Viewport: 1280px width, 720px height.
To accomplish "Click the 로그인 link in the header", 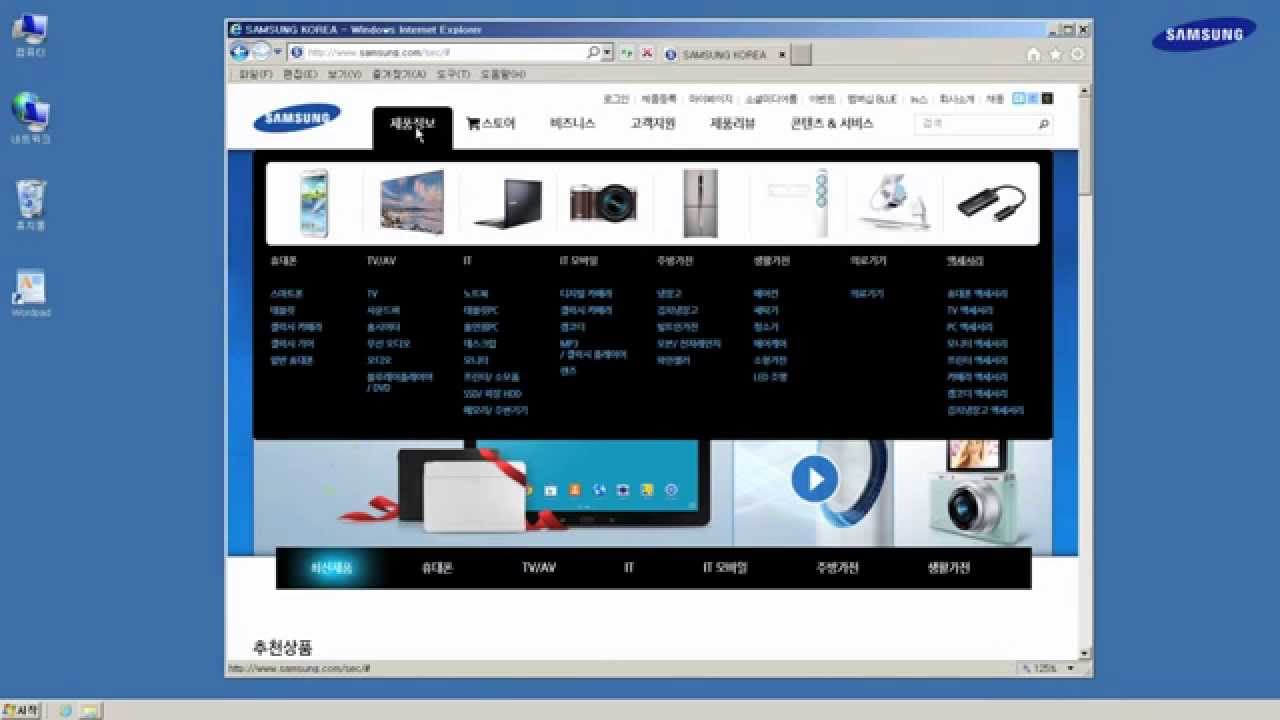I will [616, 99].
